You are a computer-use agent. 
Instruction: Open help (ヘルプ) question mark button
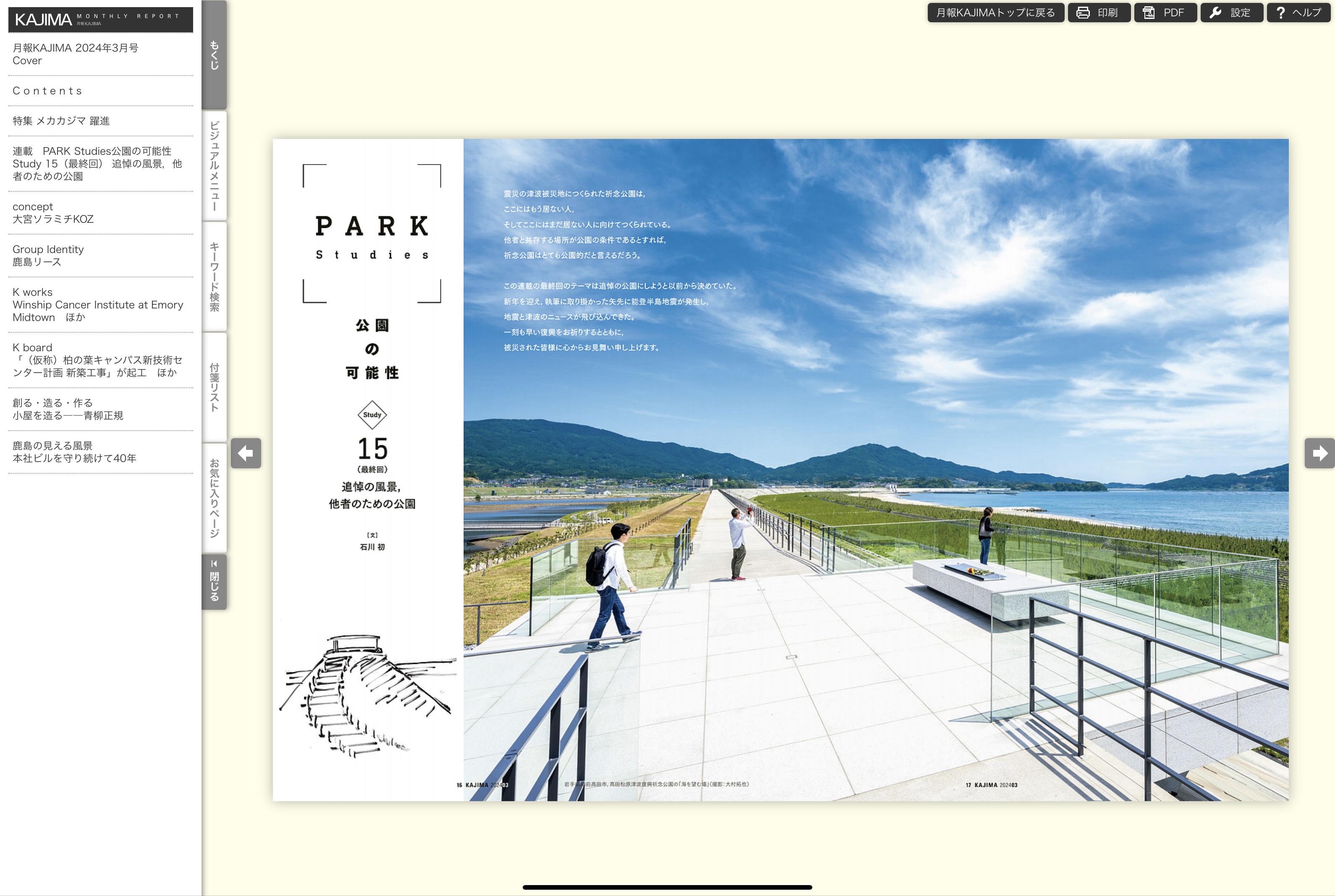(1298, 13)
